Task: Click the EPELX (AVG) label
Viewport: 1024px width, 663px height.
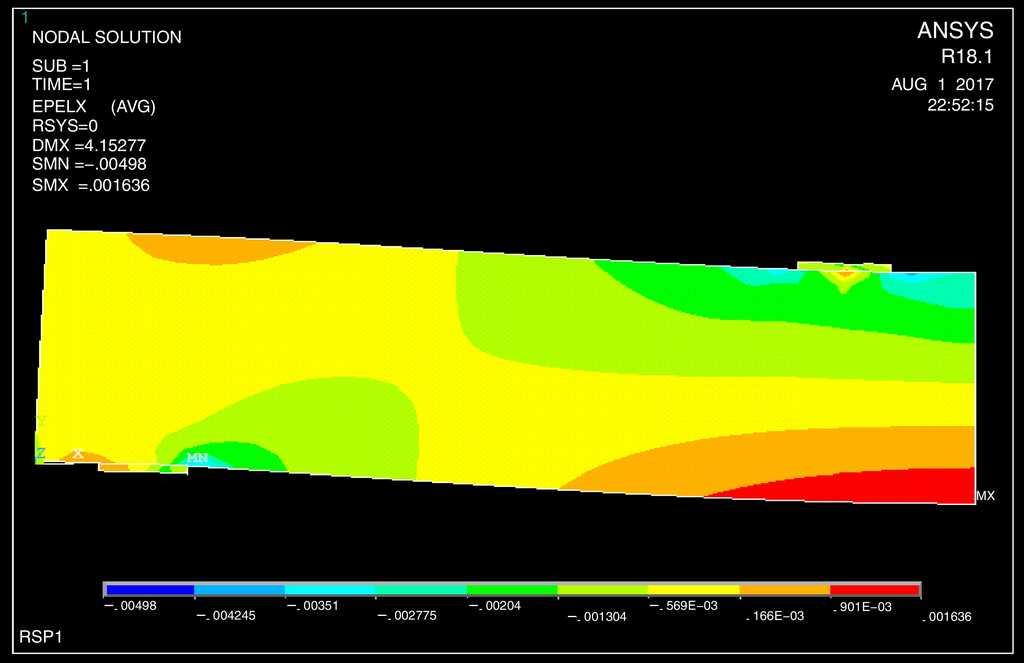Action: pos(94,106)
